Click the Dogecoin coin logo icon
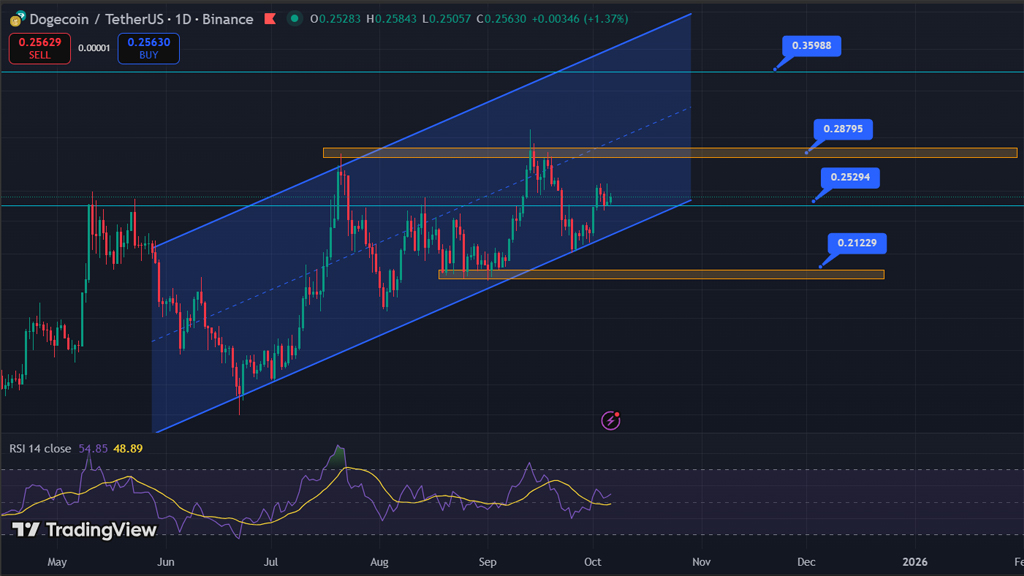The height and width of the screenshot is (576, 1024). (17, 19)
